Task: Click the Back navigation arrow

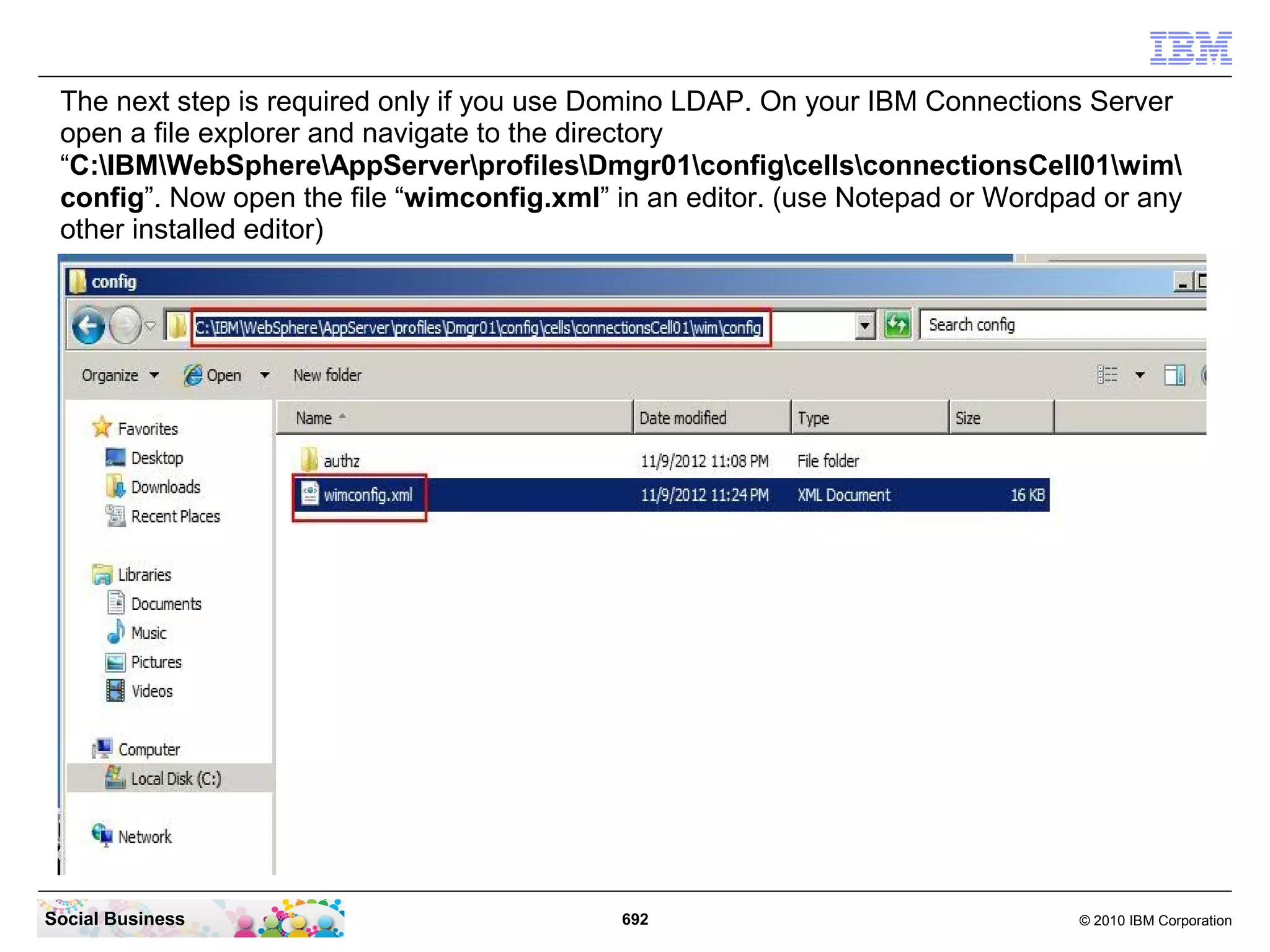Action: 87,325
